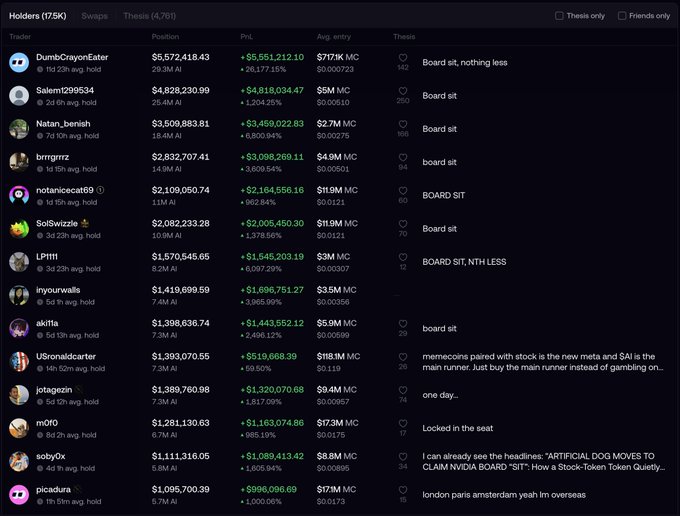Image resolution: width=680 pixels, height=516 pixels.
Task: Open picadura's pink avatar
Action: 19,495
